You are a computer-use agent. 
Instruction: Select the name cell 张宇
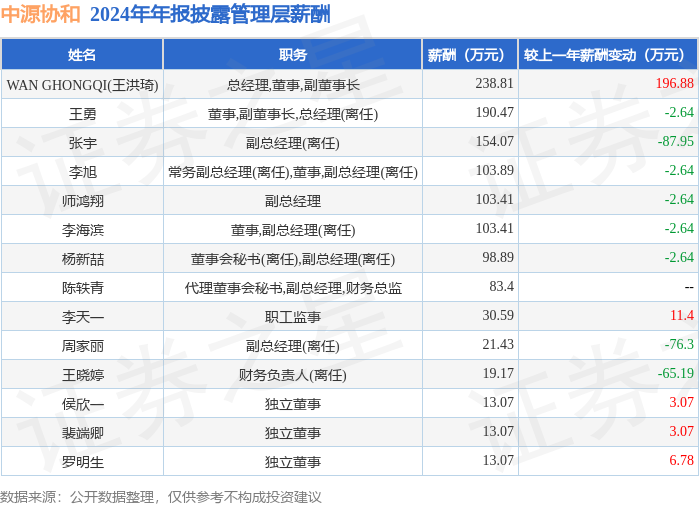coord(82,143)
